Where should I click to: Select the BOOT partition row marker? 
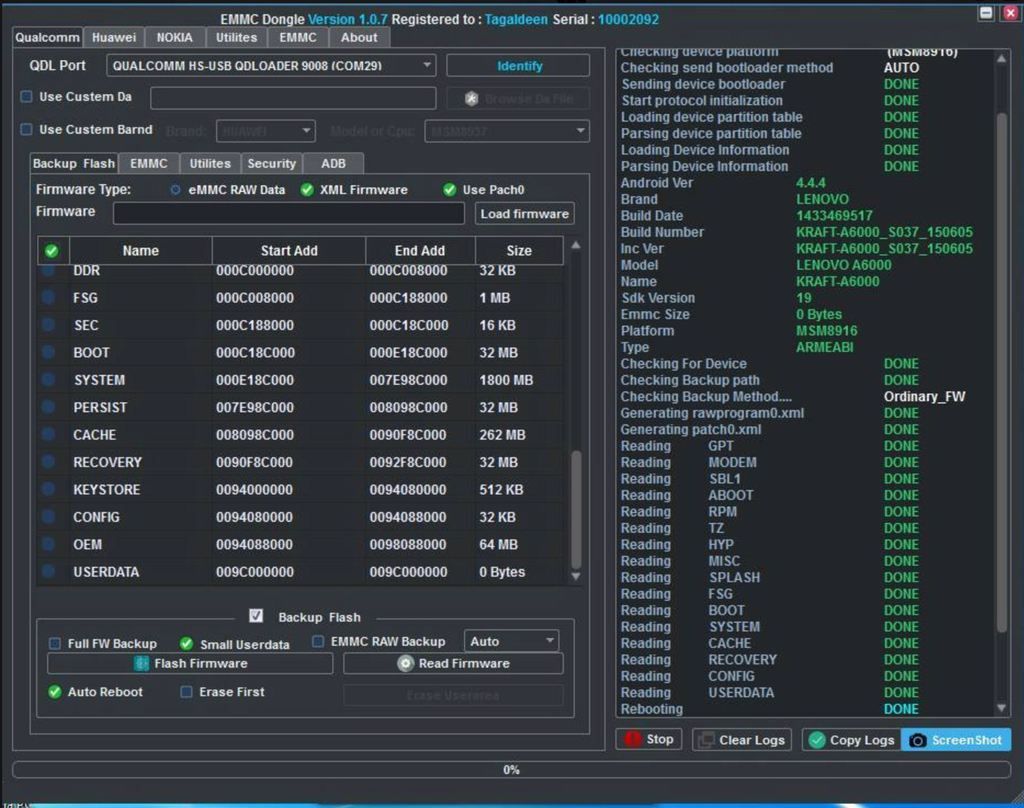click(48, 352)
